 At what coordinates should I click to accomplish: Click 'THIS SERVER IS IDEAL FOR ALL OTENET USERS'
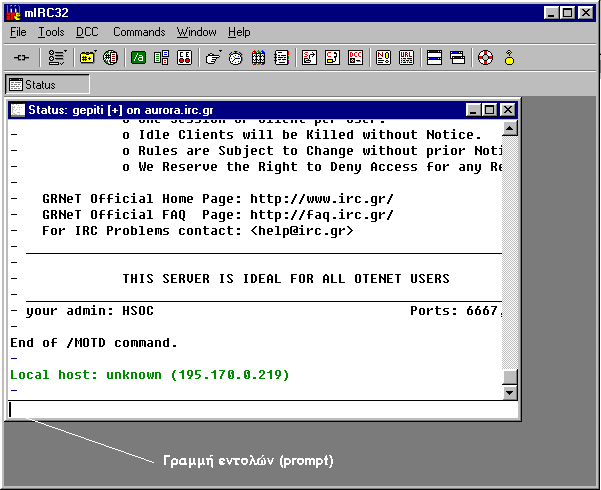tap(286, 278)
